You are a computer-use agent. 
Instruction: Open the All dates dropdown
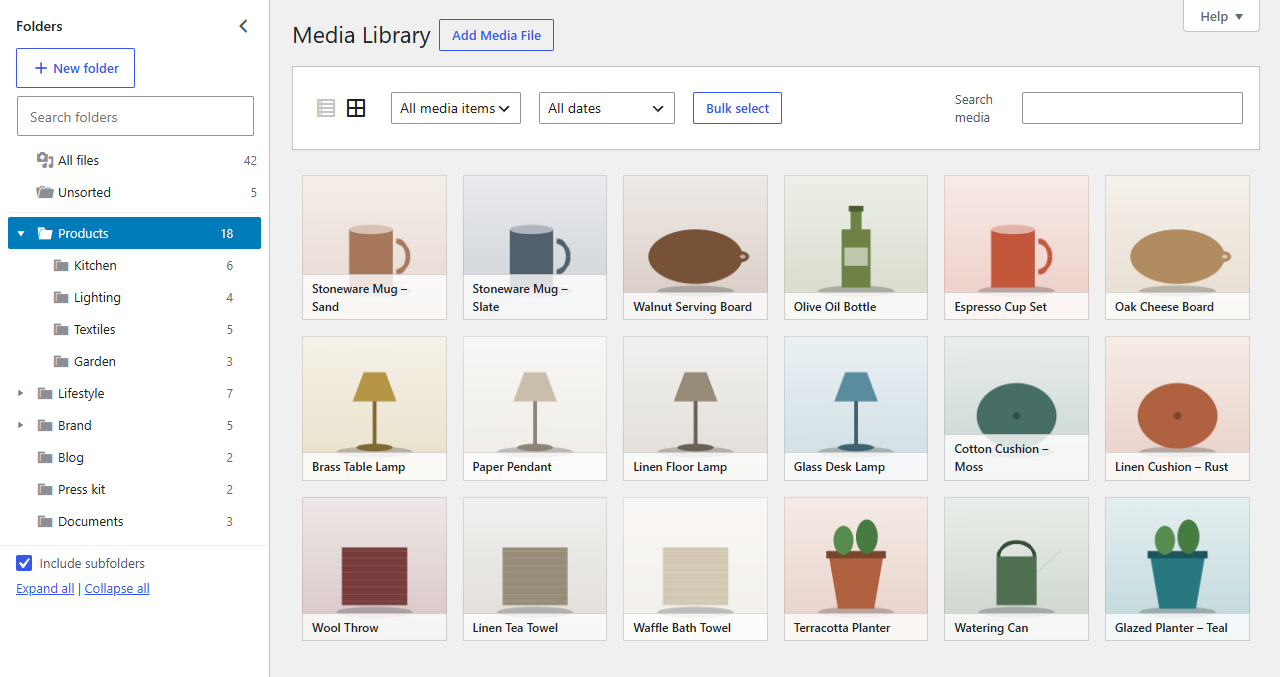coord(607,108)
